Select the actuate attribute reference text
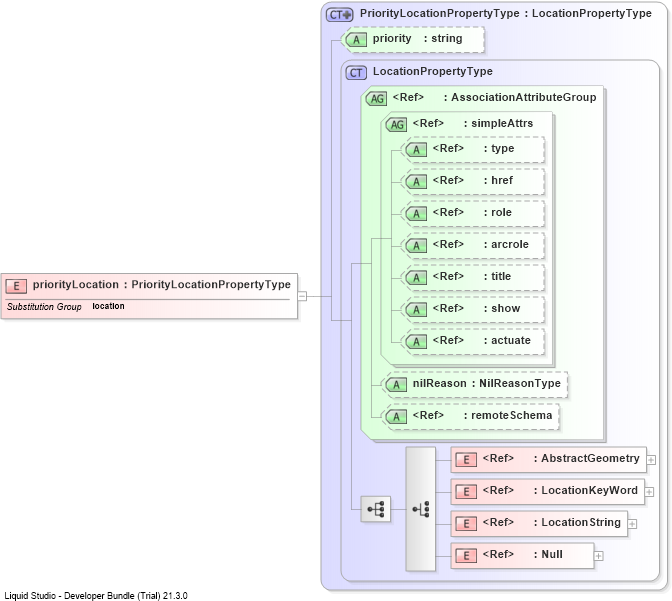Viewport: 672px width, 601px height. click(x=481, y=340)
